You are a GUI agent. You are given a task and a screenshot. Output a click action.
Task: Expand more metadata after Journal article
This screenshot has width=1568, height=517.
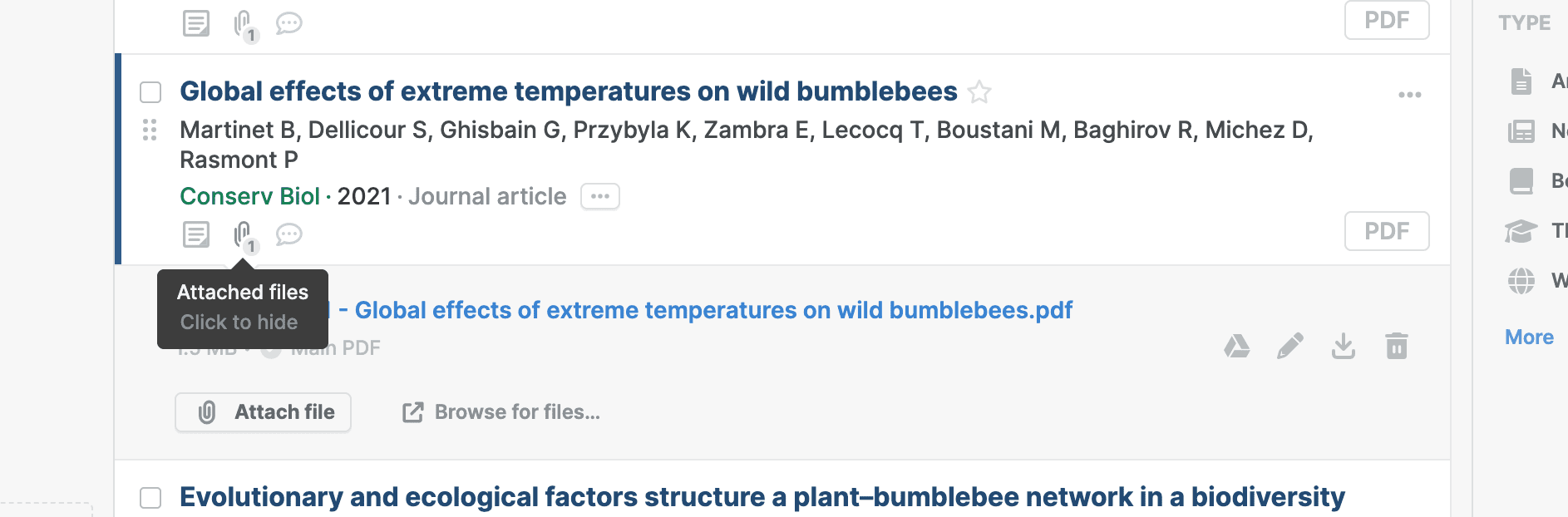(600, 197)
